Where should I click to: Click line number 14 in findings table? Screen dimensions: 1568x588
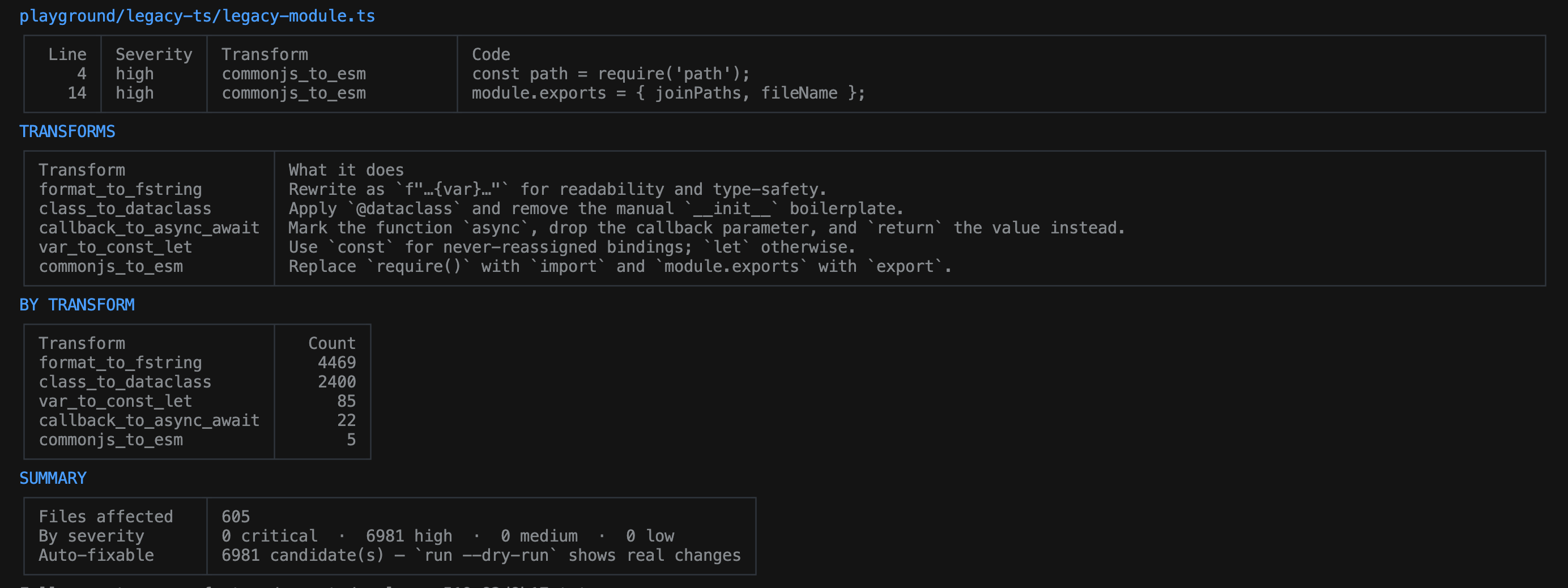pyautogui.click(x=76, y=93)
